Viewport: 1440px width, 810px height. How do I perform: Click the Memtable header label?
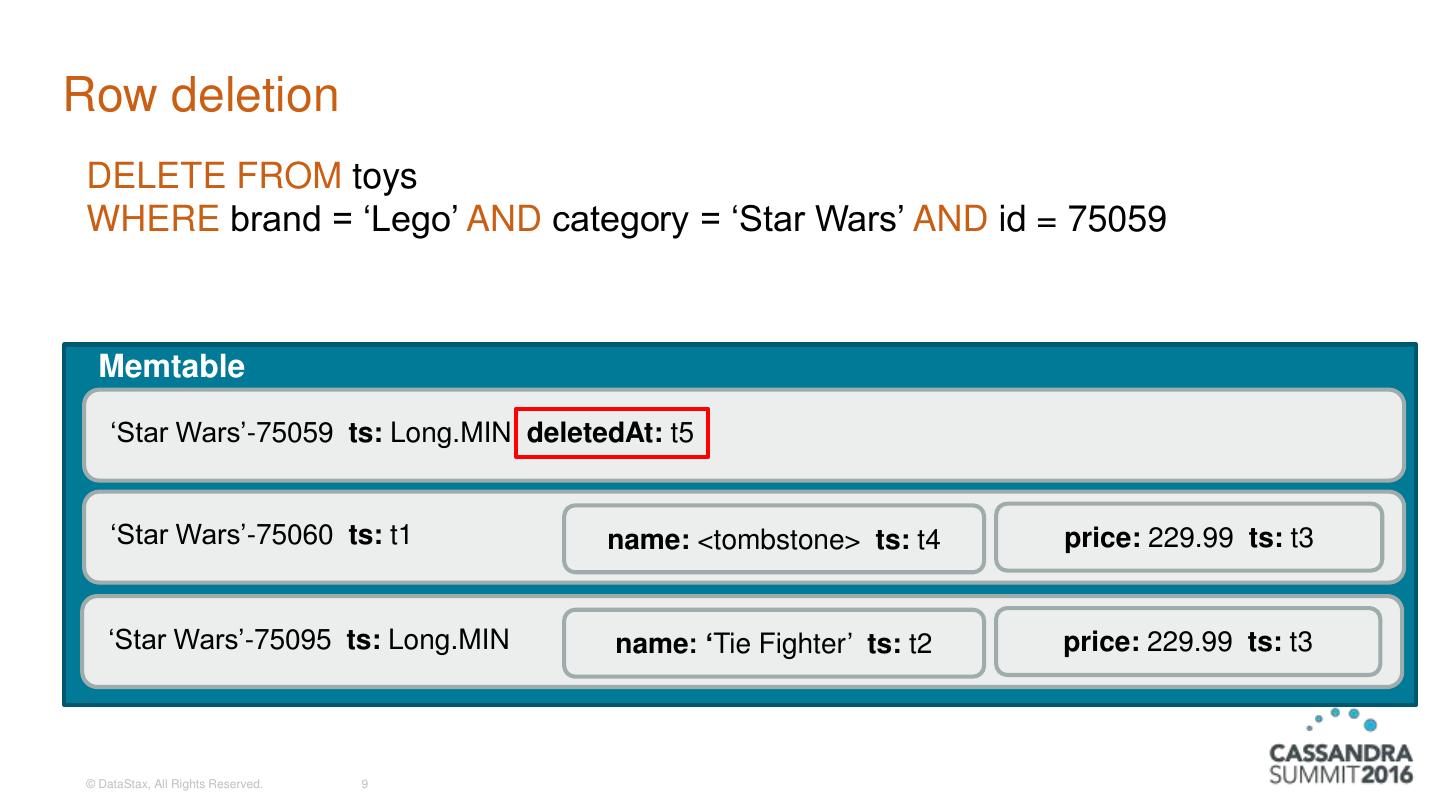171,366
